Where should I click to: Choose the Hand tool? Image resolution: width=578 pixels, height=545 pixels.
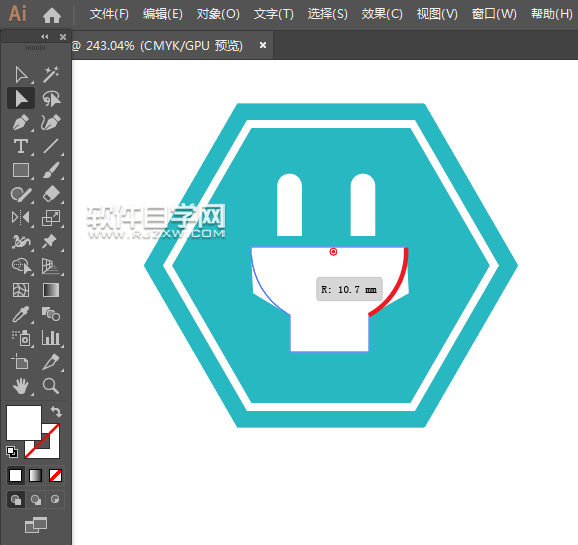21,386
